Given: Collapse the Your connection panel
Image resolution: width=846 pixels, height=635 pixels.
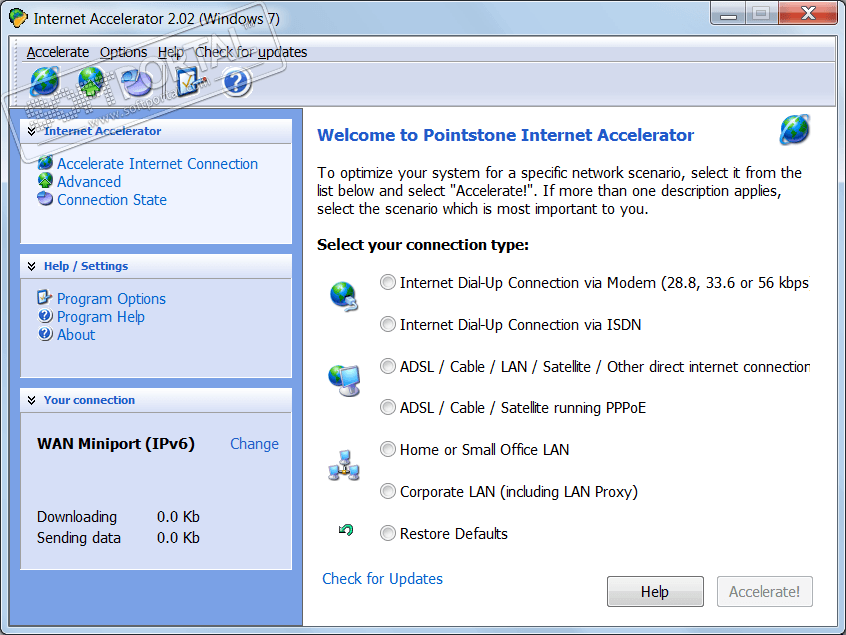Looking at the screenshot, I should tap(32, 400).
